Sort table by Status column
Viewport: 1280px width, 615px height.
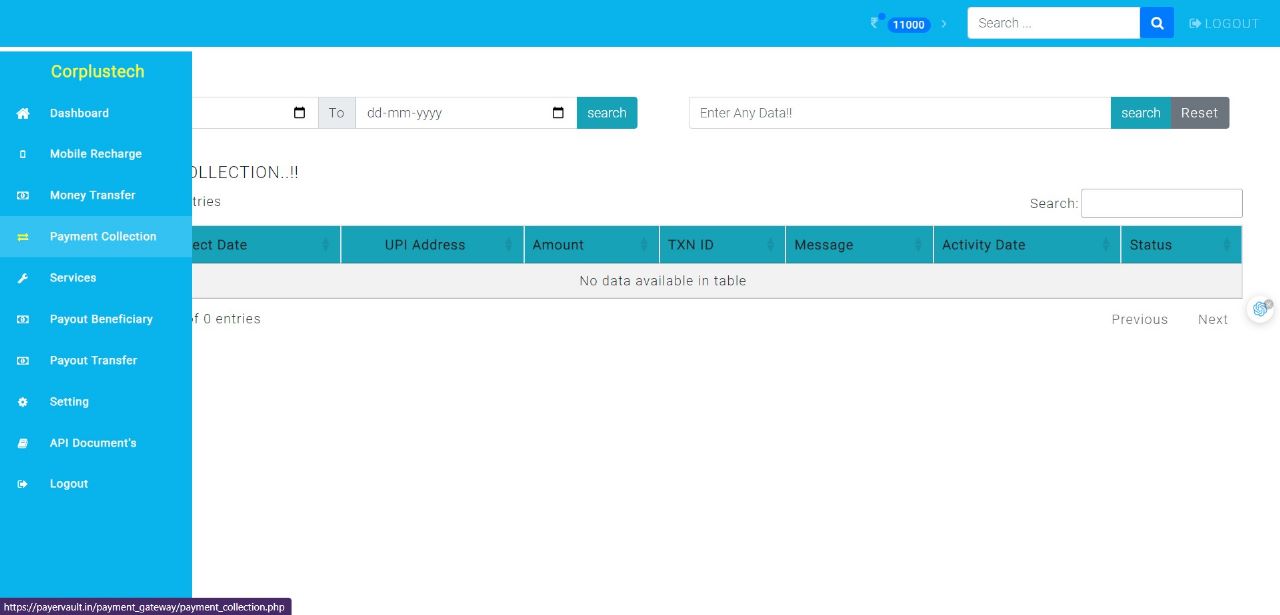point(1181,245)
